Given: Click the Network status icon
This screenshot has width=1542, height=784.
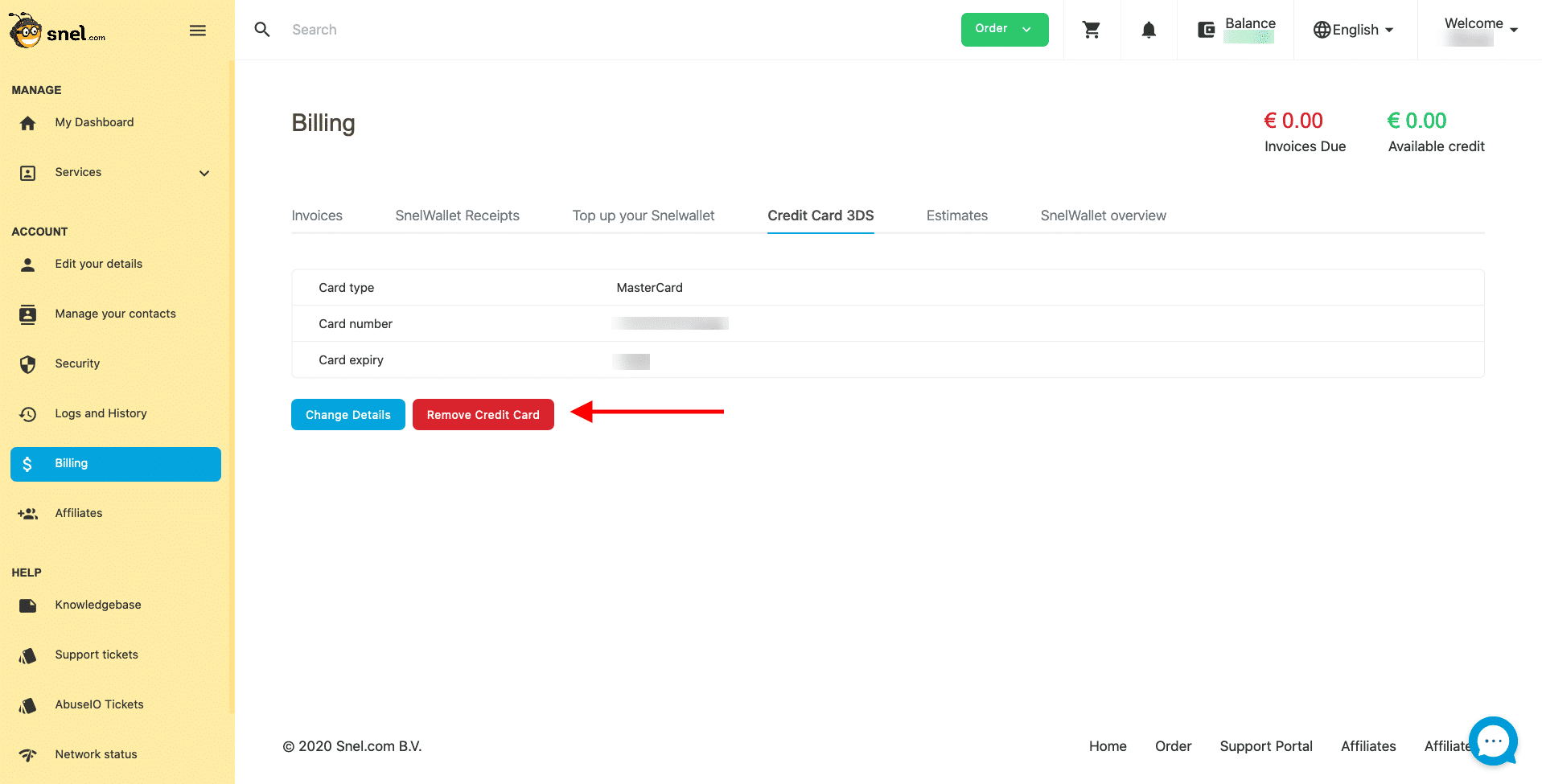Looking at the screenshot, I should click(x=28, y=755).
